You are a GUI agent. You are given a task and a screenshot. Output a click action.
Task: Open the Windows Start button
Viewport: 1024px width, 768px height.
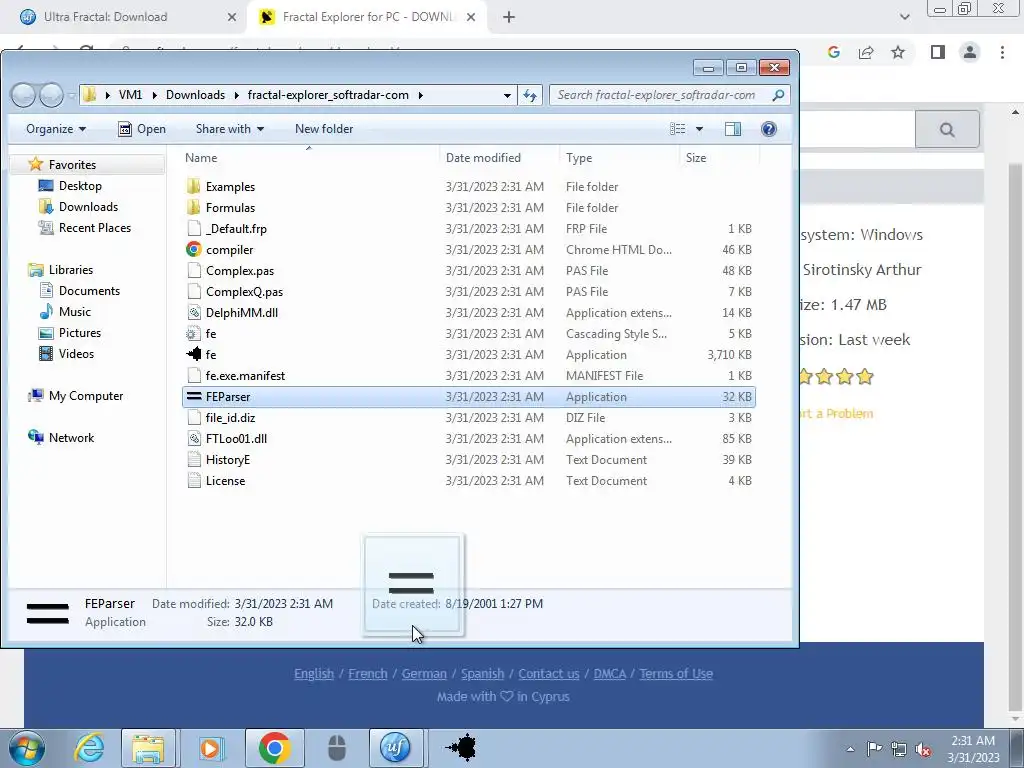point(27,748)
